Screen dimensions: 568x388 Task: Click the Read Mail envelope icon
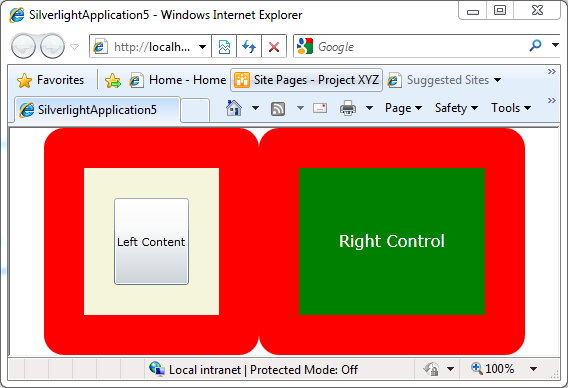click(x=320, y=108)
